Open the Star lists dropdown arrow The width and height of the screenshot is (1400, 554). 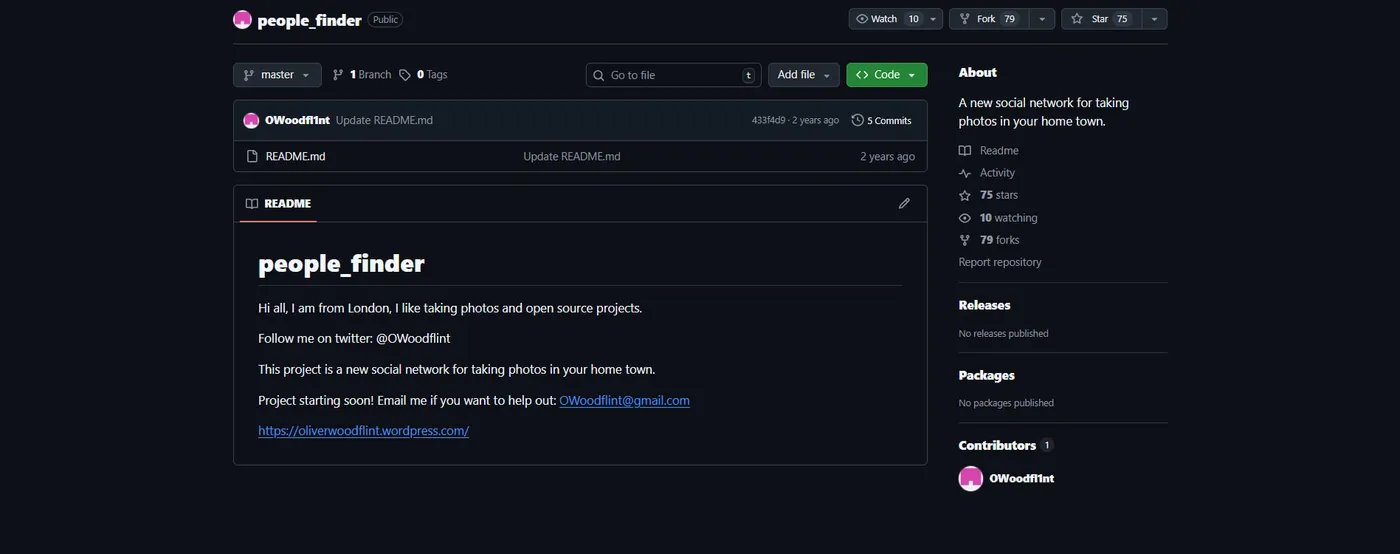(x=1154, y=19)
